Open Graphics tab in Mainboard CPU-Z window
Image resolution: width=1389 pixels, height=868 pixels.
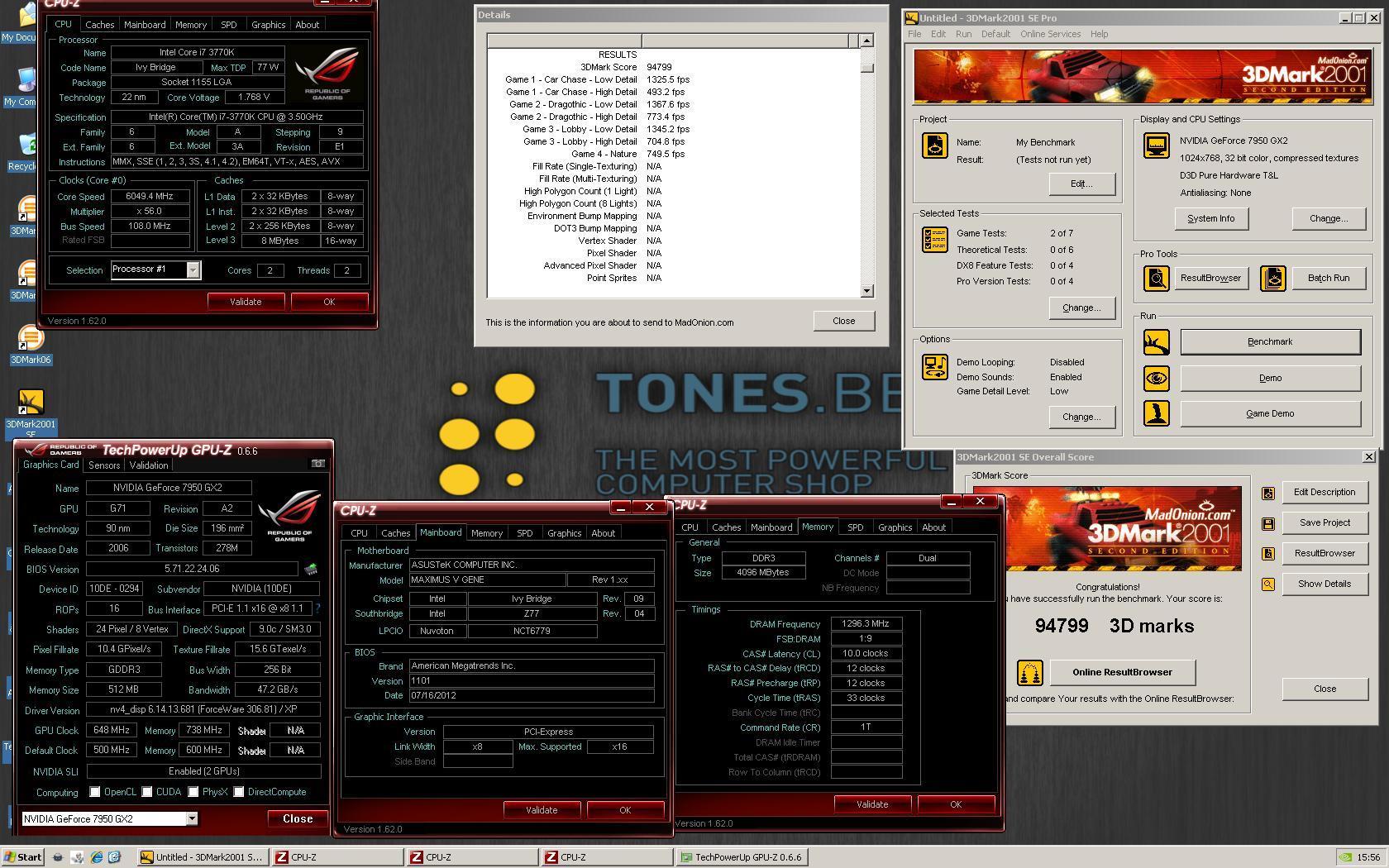click(564, 533)
